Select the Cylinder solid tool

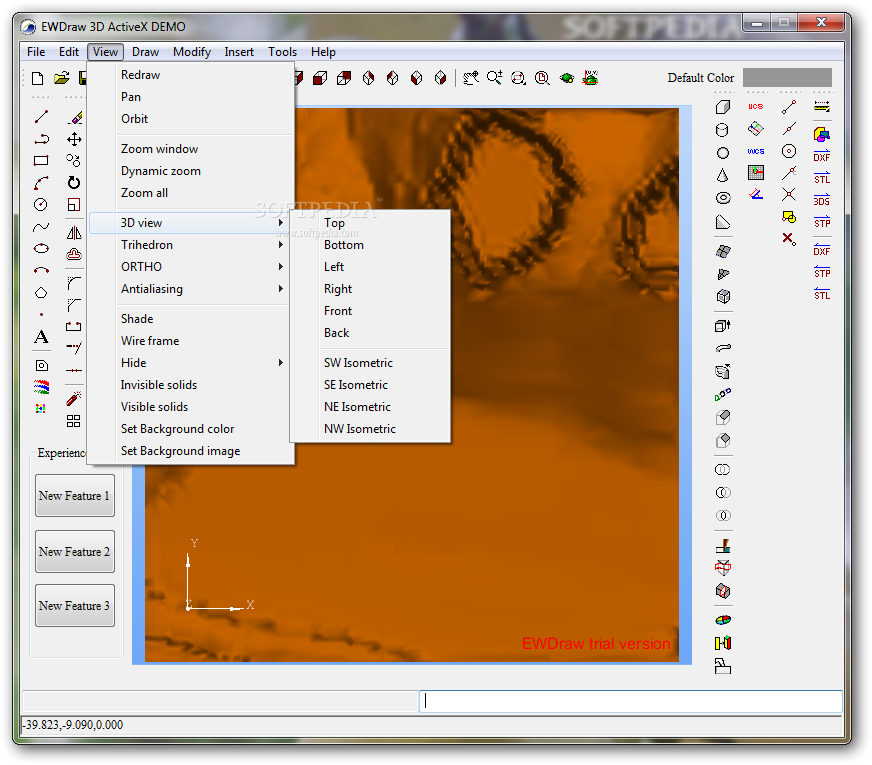click(x=722, y=130)
